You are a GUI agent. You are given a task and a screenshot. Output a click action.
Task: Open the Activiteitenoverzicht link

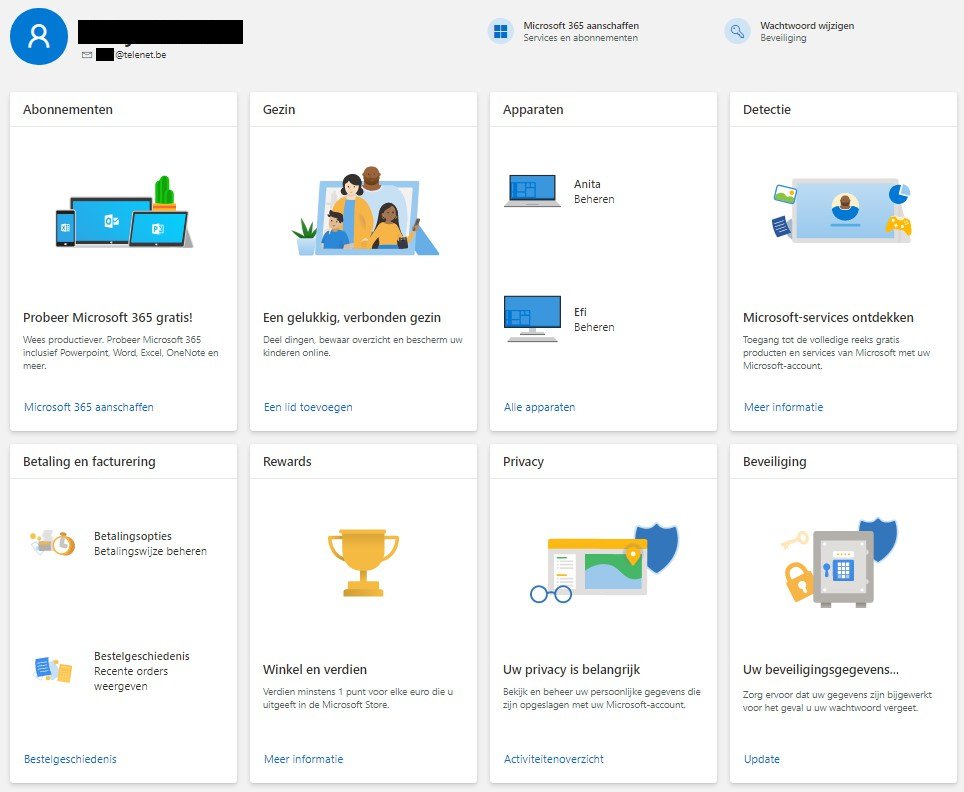[554, 759]
